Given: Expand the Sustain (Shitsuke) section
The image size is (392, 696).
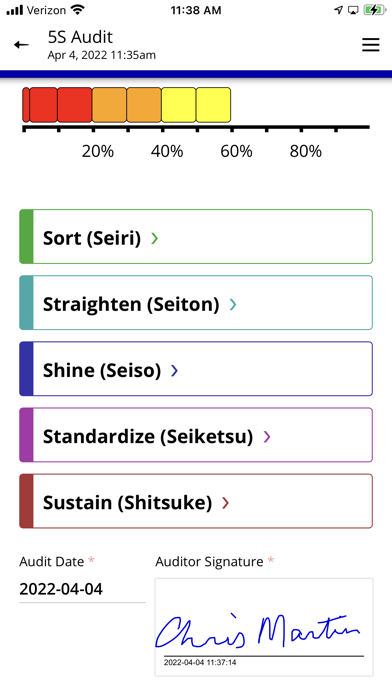Looking at the screenshot, I should point(196,501).
